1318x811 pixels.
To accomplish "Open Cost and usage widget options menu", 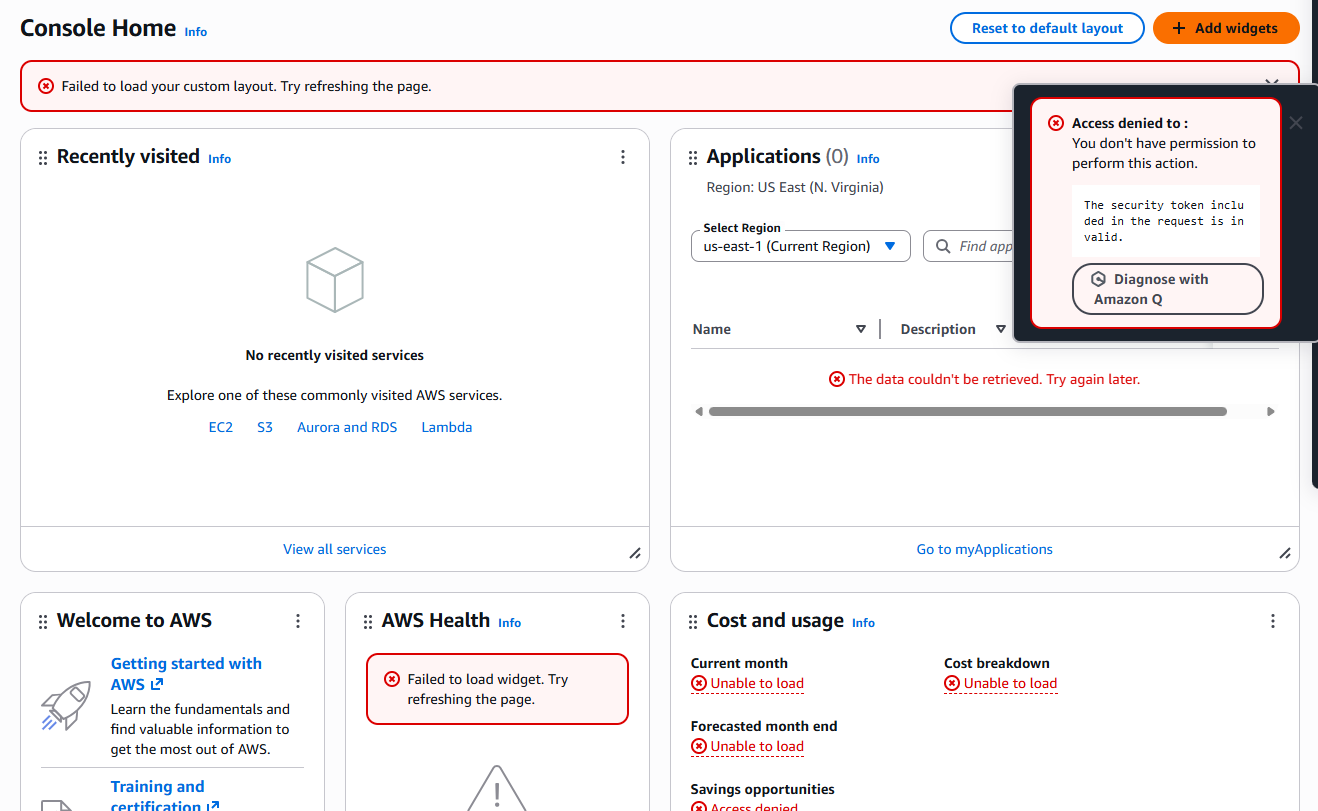I will [1273, 621].
